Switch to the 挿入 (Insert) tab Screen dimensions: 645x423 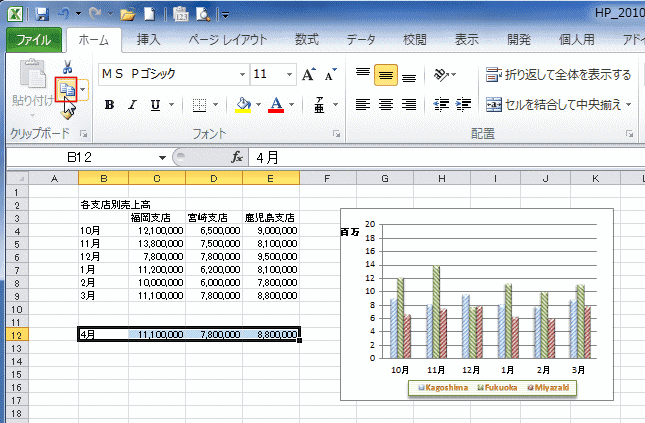tap(148, 40)
